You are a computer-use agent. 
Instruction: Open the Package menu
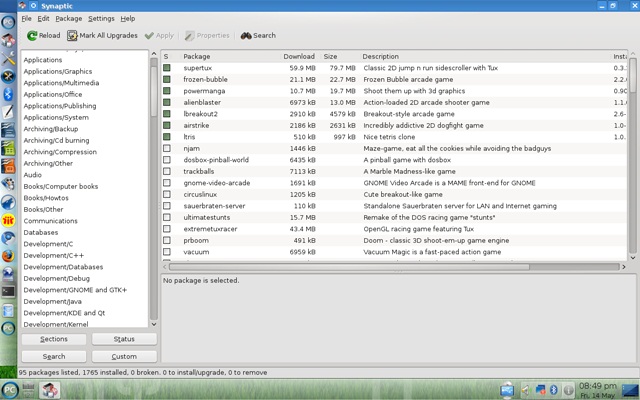[x=69, y=18]
